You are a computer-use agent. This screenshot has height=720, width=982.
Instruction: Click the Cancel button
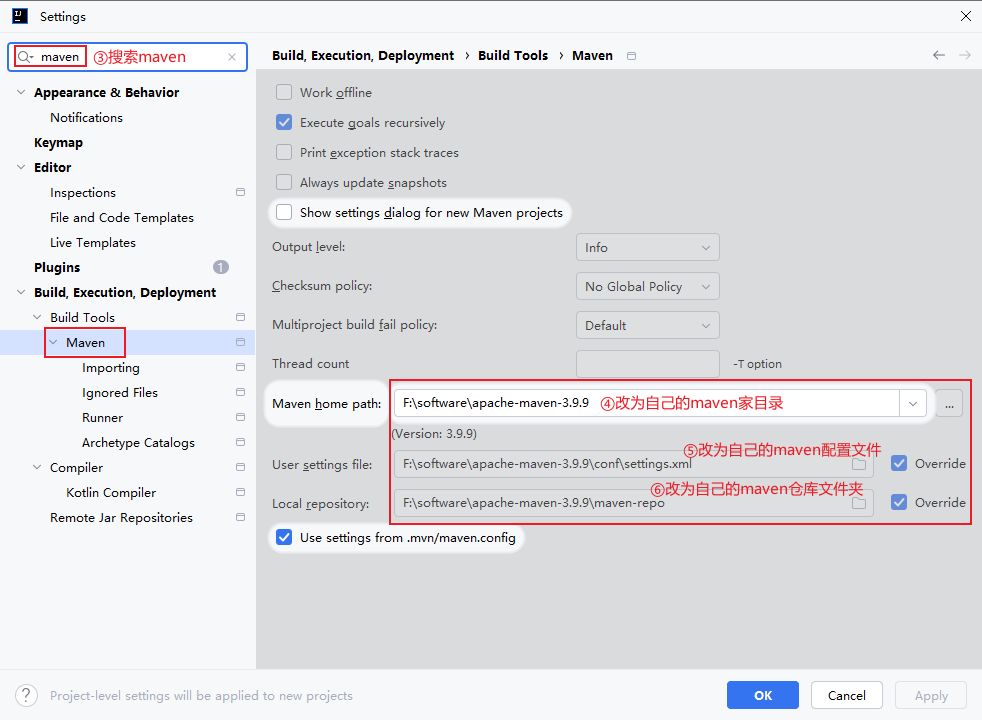click(847, 696)
